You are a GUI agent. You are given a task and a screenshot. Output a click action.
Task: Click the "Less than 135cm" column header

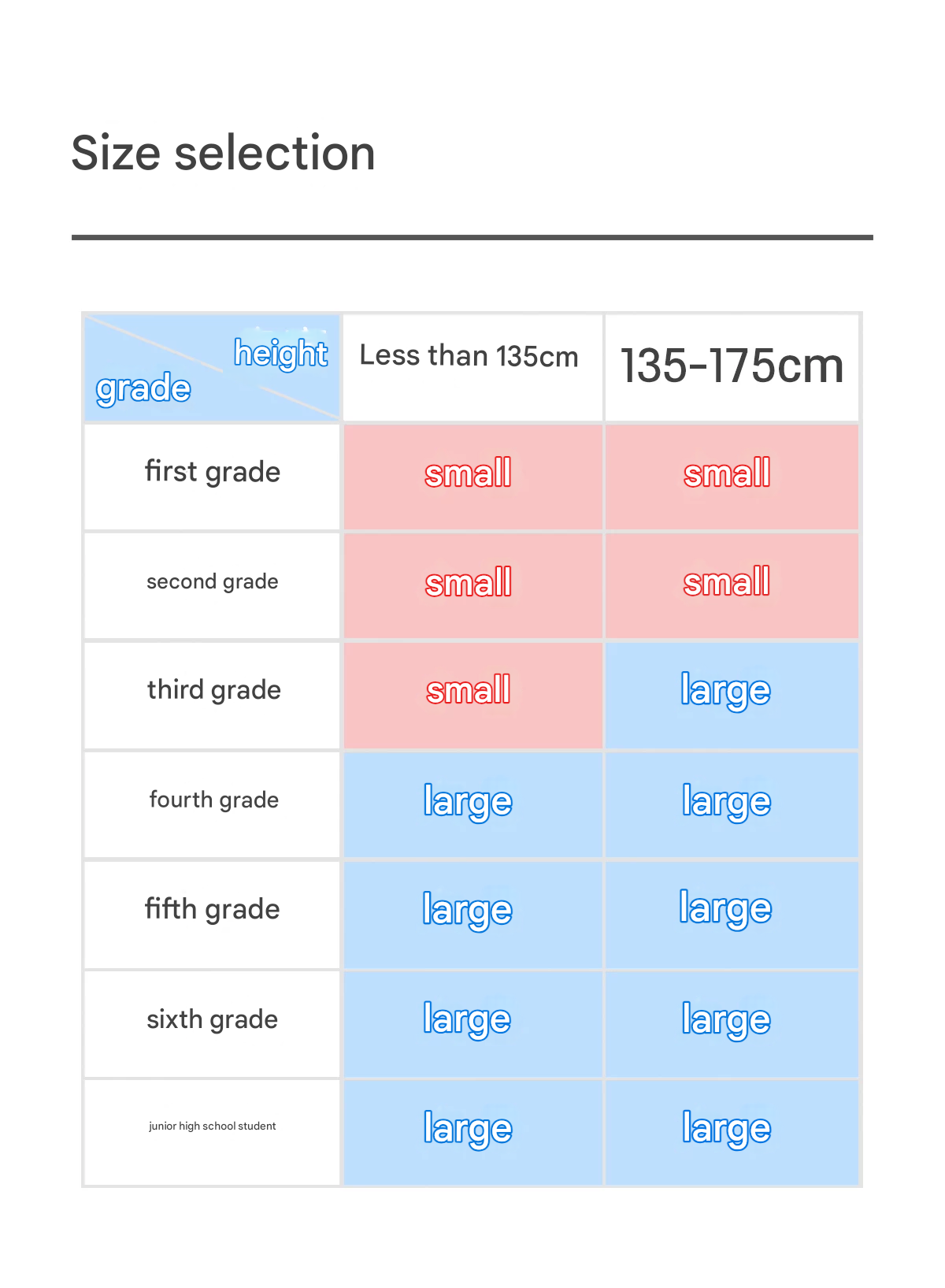point(469,356)
